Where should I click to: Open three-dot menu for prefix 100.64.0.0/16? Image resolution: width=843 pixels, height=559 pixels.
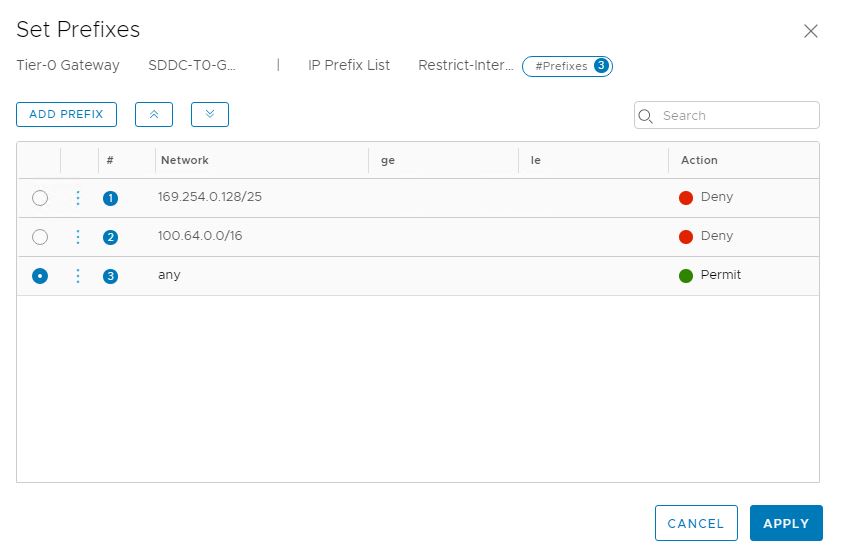(x=79, y=237)
